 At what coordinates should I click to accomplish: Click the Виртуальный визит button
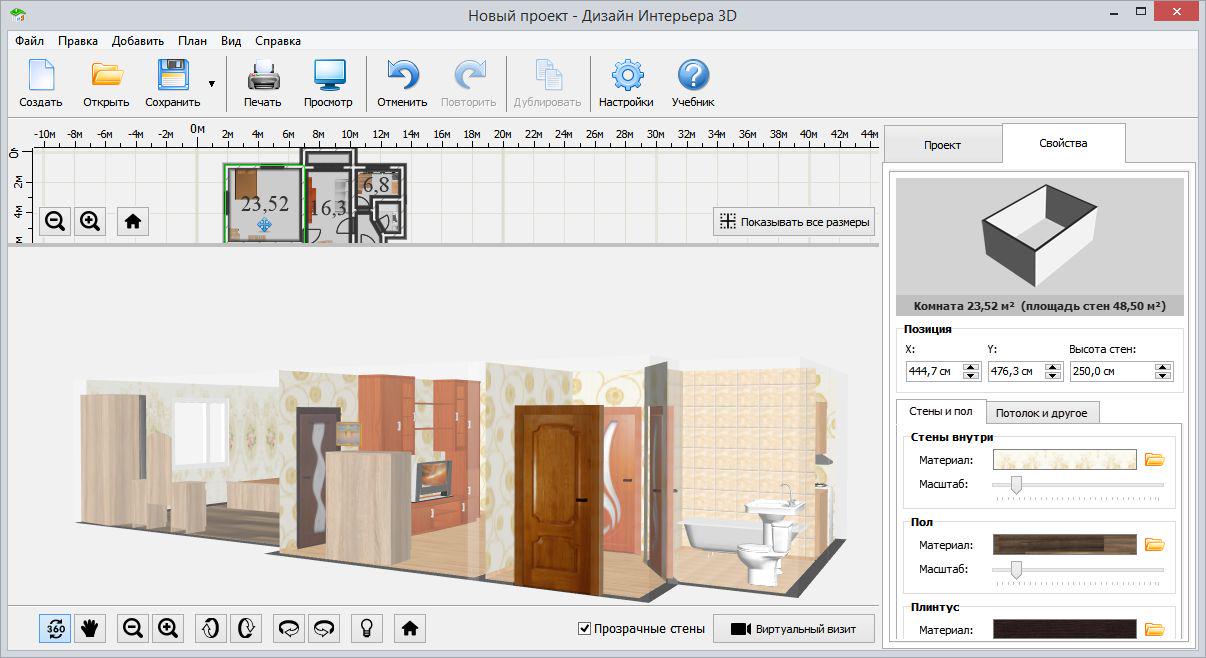(x=793, y=629)
